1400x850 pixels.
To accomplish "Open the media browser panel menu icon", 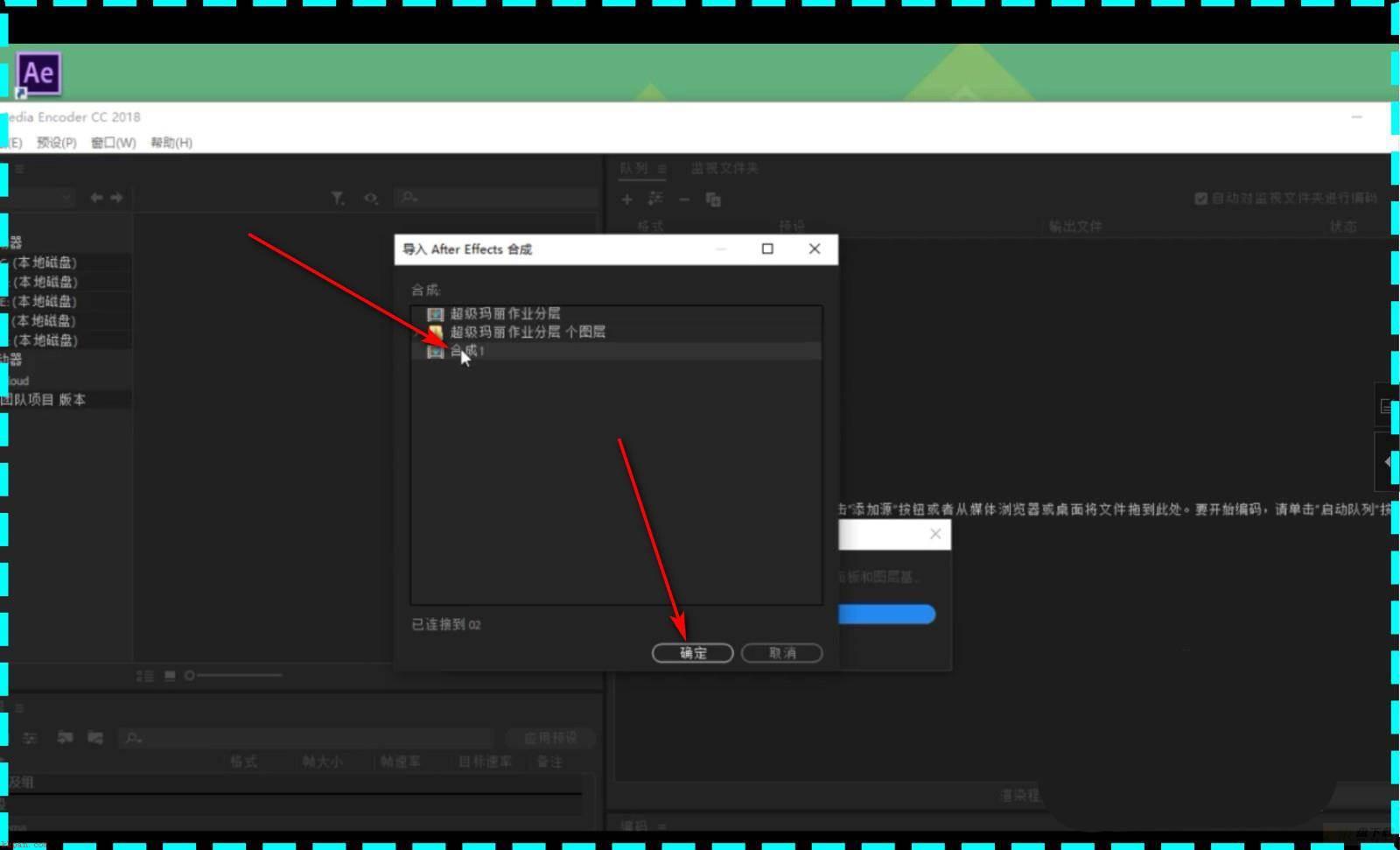I will point(18,168).
